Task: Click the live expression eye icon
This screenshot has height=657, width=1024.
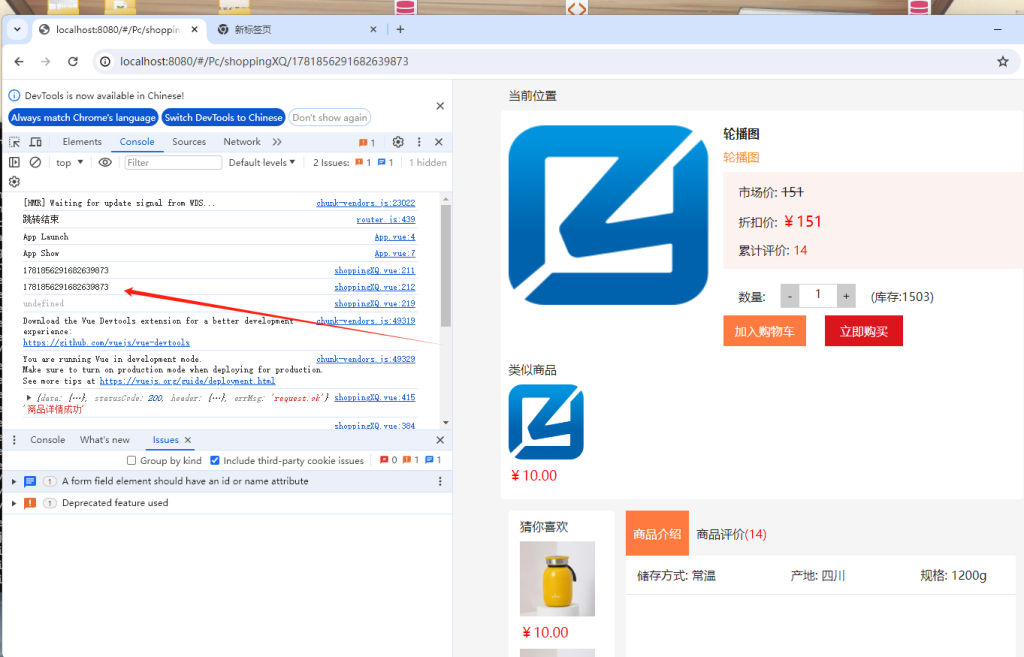Action: 105,162
